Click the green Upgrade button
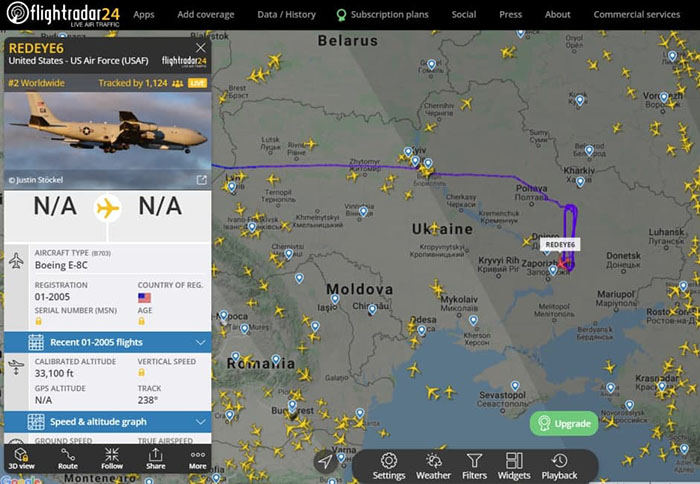This screenshot has width=700, height=484. [564, 423]
